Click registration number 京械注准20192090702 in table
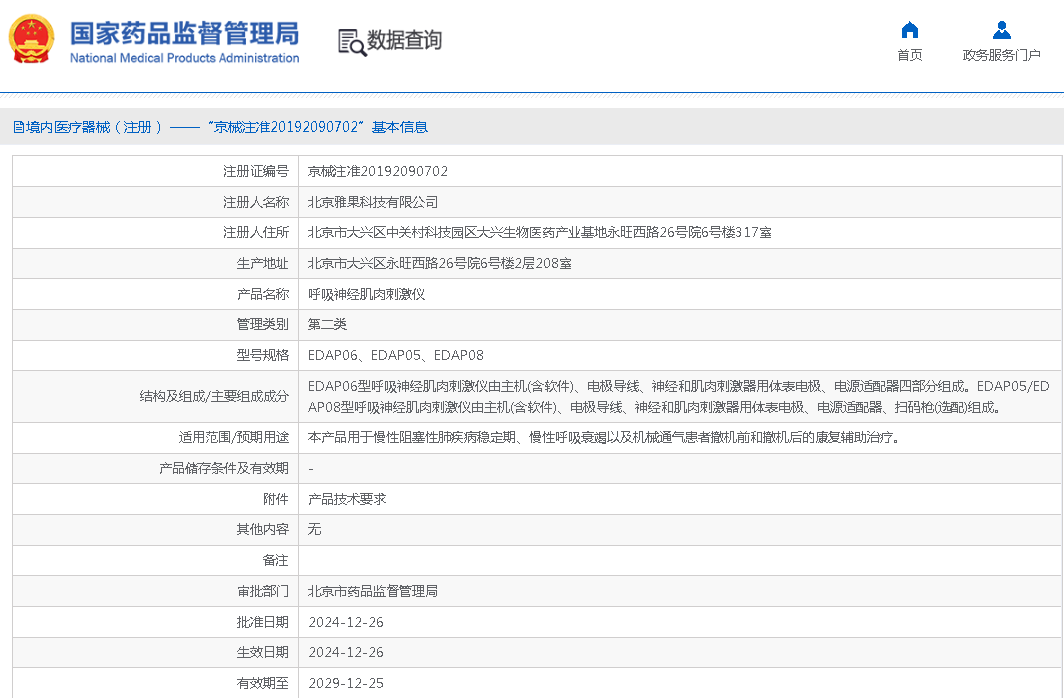The image size is (1064, 698). (378, 172)
